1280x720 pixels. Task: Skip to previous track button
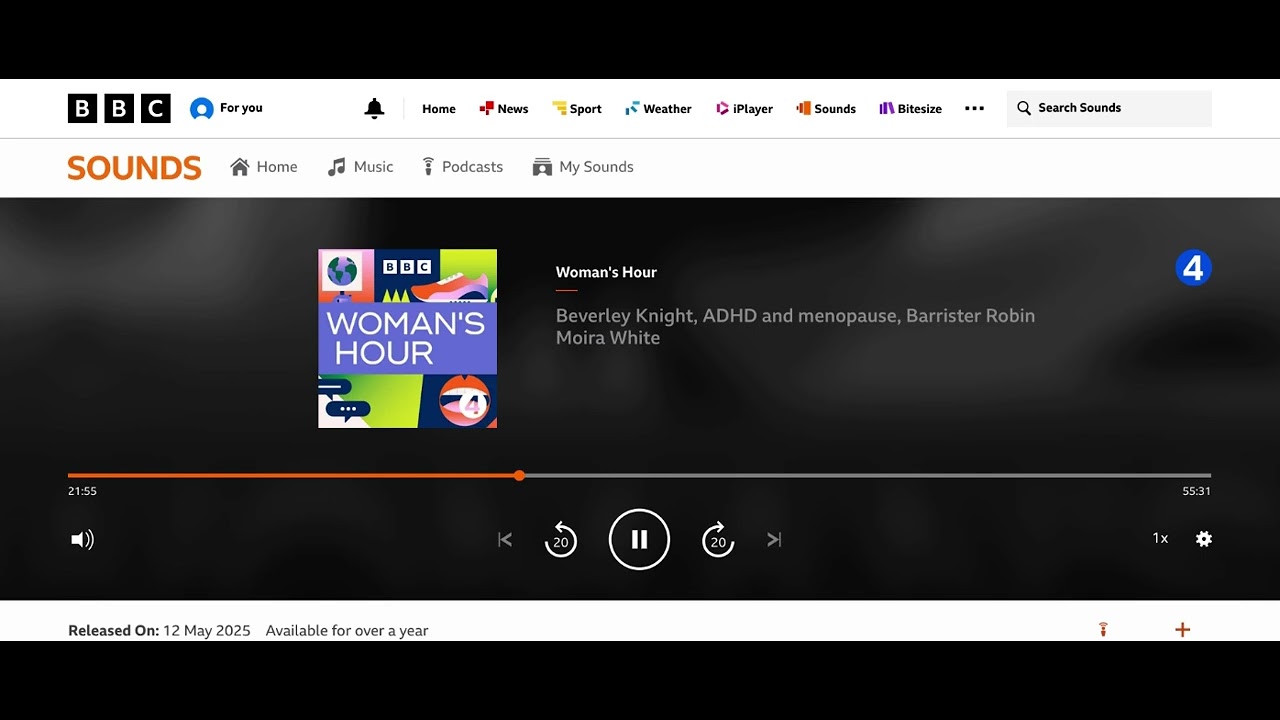pos(505,540)
